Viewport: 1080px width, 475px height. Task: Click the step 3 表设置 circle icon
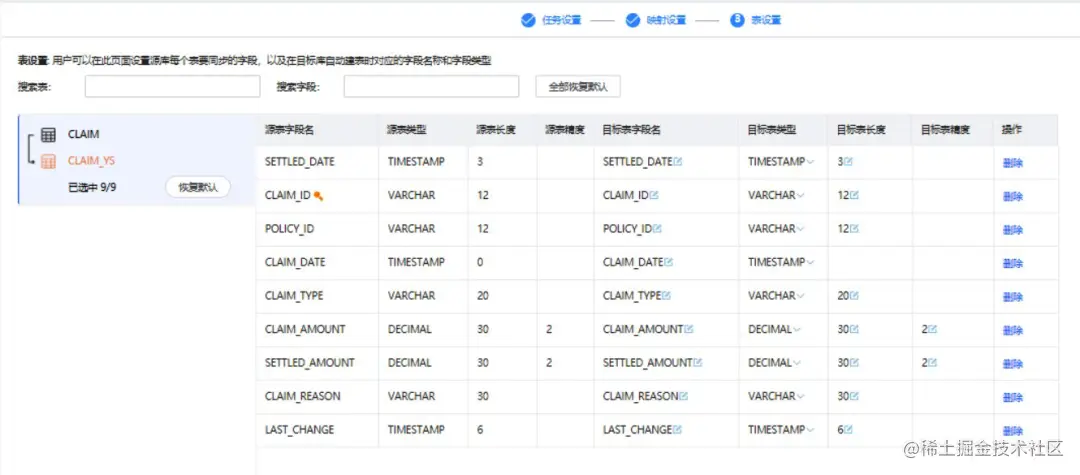(x=738, y=20)
